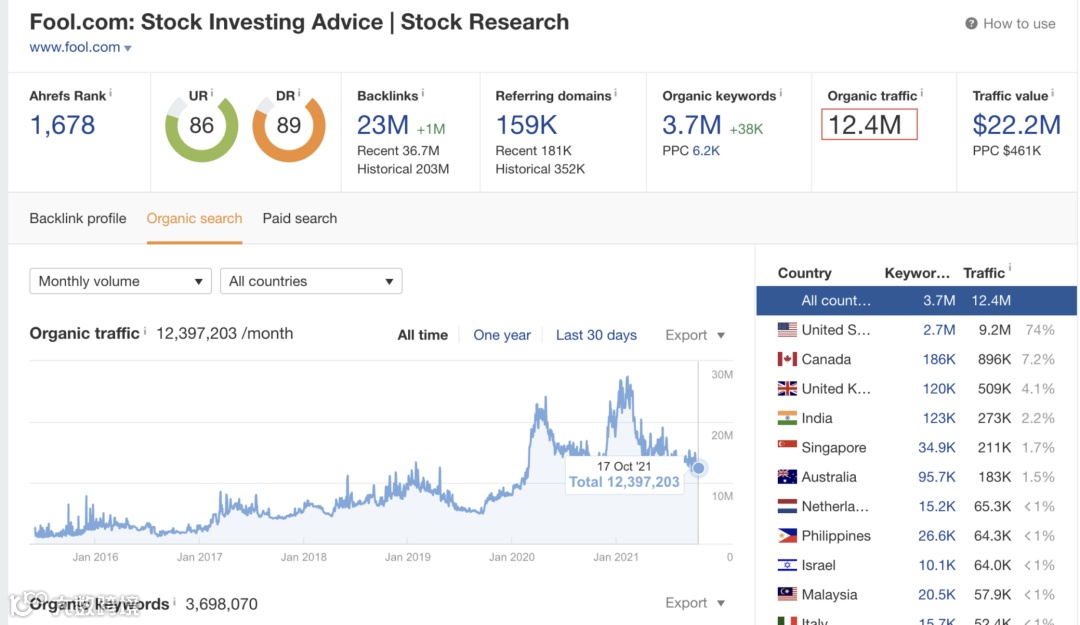Image resolution: width=1080 pixels, height=625 pixels.
Task: Open the 23M backlinks link
Action: click(x=383, y=125)
